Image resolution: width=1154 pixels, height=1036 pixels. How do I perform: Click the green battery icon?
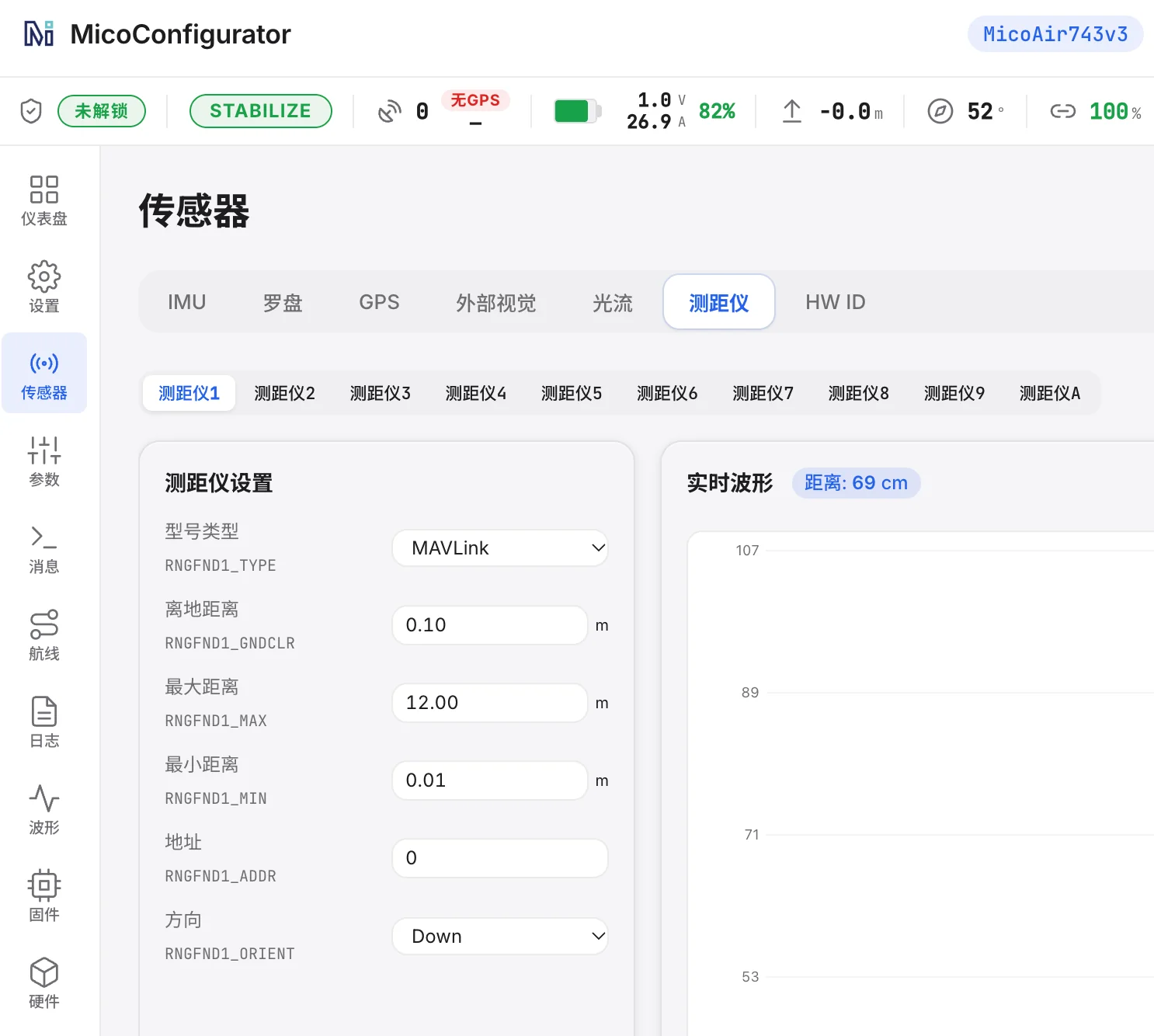tap(577, 111)
